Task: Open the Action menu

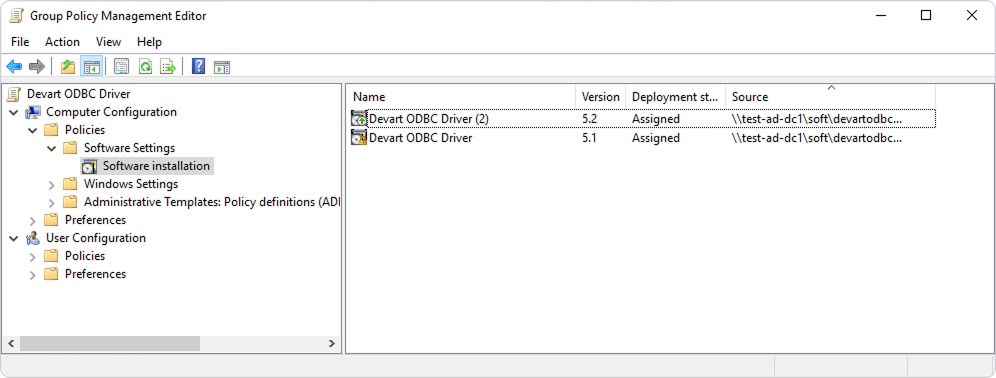Action: (62, 42)
